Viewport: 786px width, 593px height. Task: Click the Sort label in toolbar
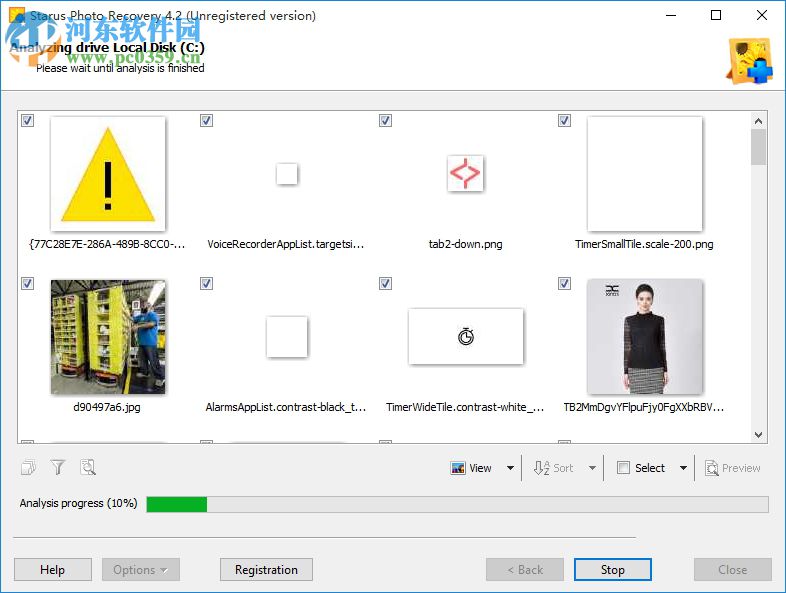click(563, 468)
